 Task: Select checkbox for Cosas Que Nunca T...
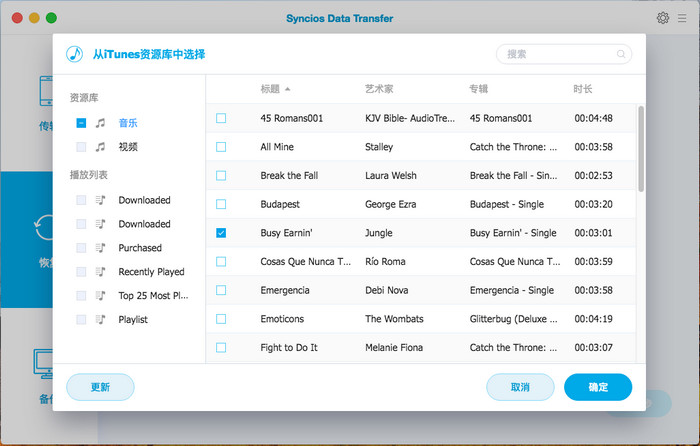tap(221, 261)
